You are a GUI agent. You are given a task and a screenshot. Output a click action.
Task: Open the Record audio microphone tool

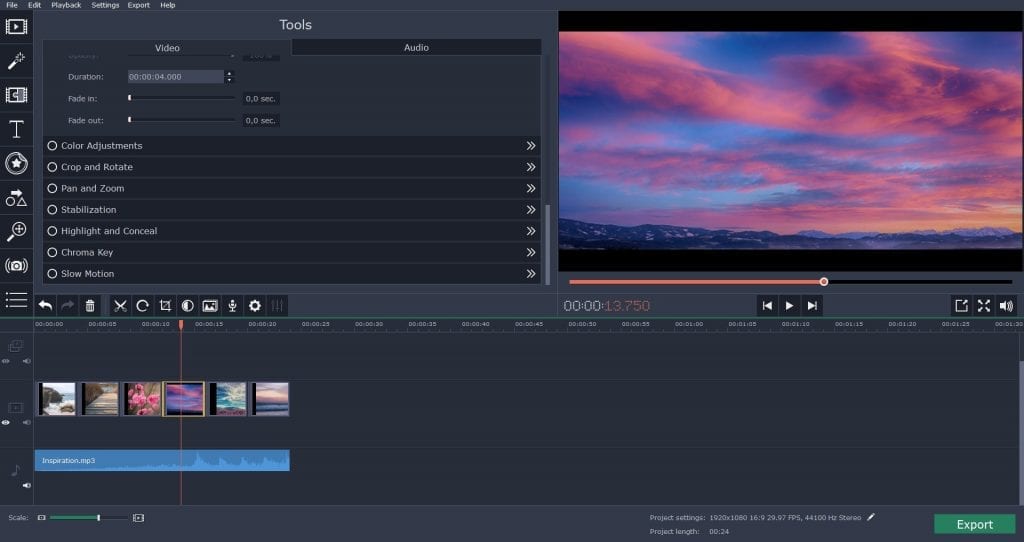(x=233, y=306)
